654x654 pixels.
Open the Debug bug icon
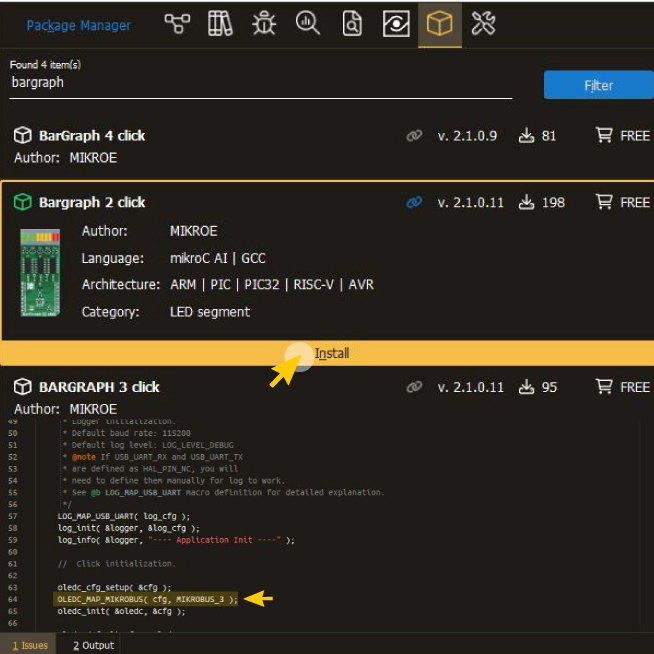click(x=264, y=23)
